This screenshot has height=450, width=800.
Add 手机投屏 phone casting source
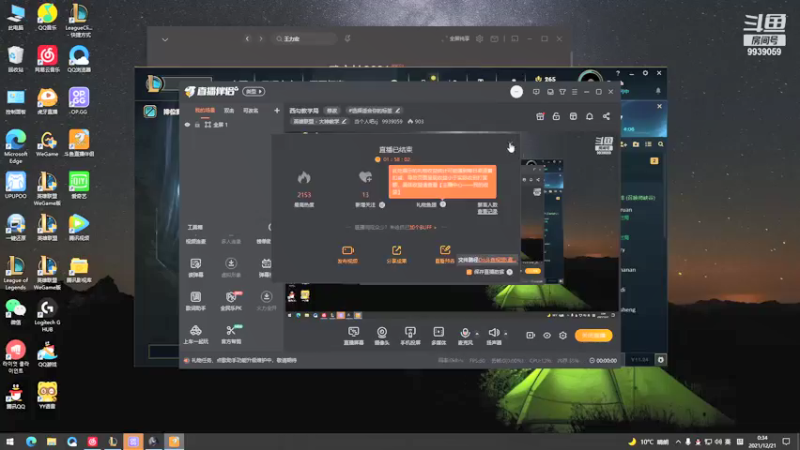pyautogui.click(x=410, y=336)
